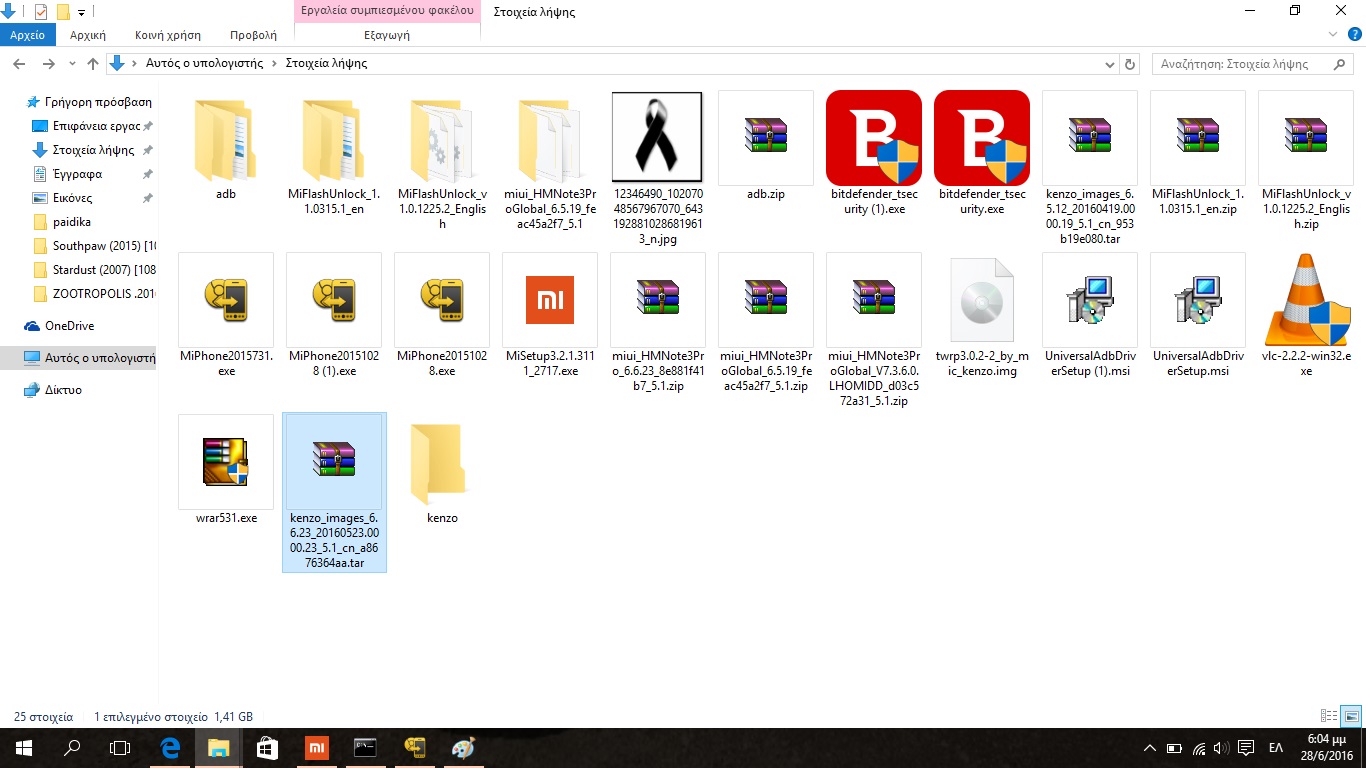Click the search box for Στοιχεία λήψης
Image resolution: width=1366 pixels, height=768 pixels.
click(1240, 64)
